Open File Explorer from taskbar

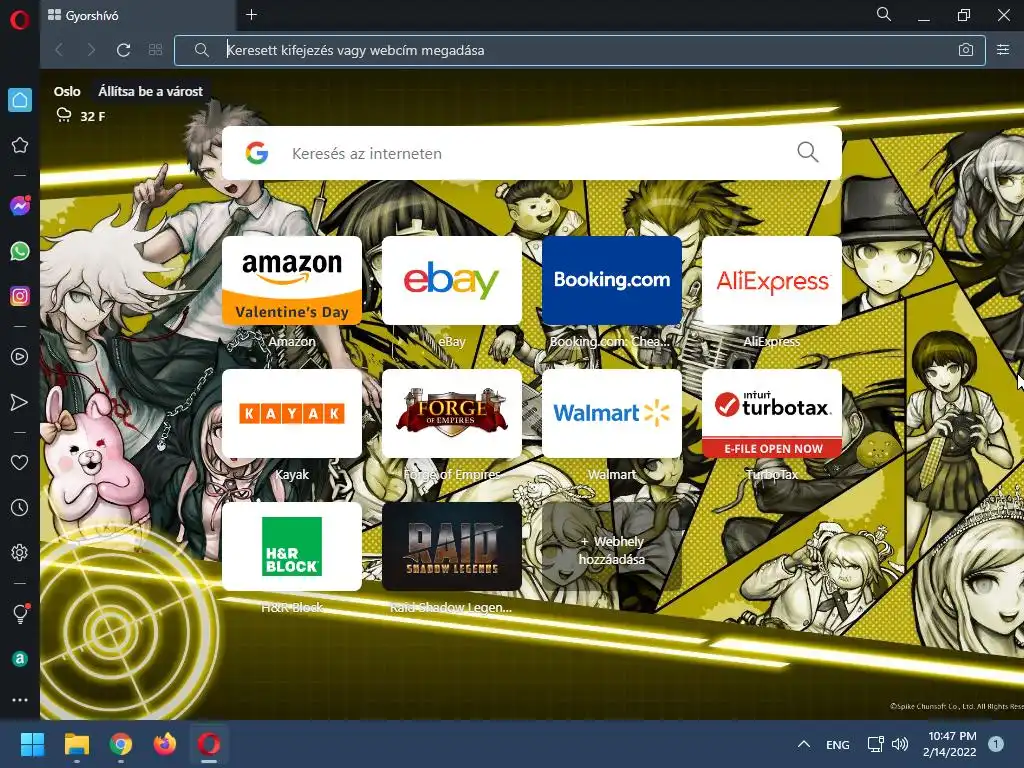click(76, 744)
